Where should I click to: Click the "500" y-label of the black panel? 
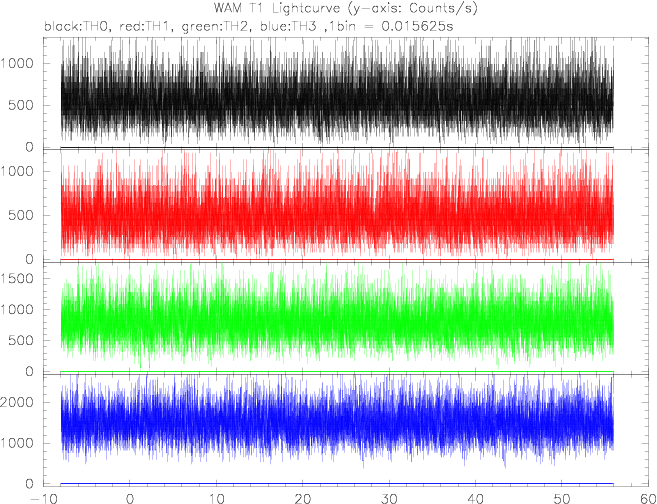(21, 106)
